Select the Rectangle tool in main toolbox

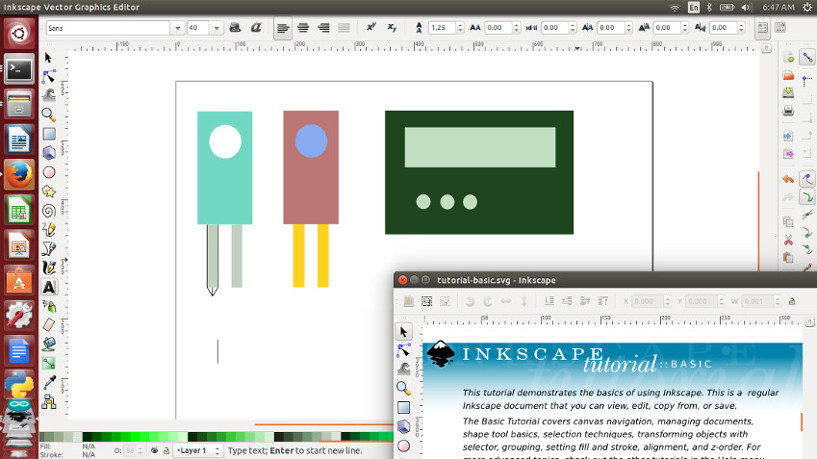(x=49, y=134)
